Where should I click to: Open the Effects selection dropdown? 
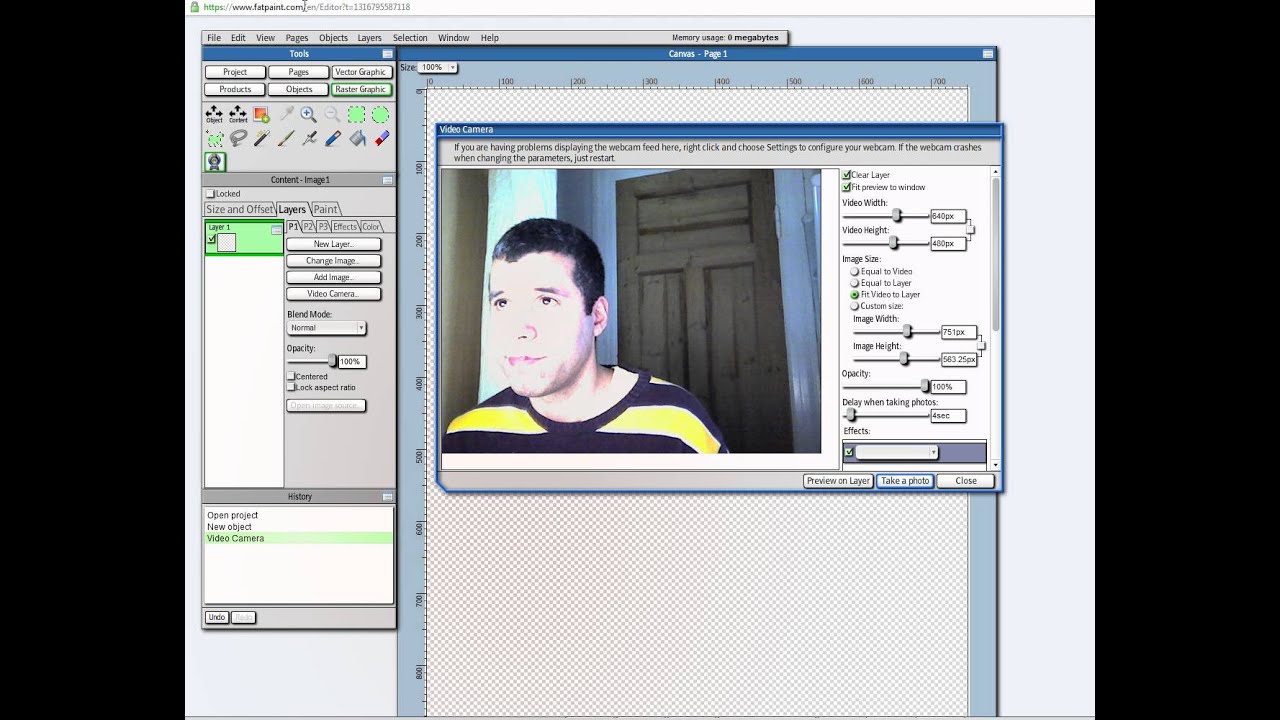click(896, 453)
